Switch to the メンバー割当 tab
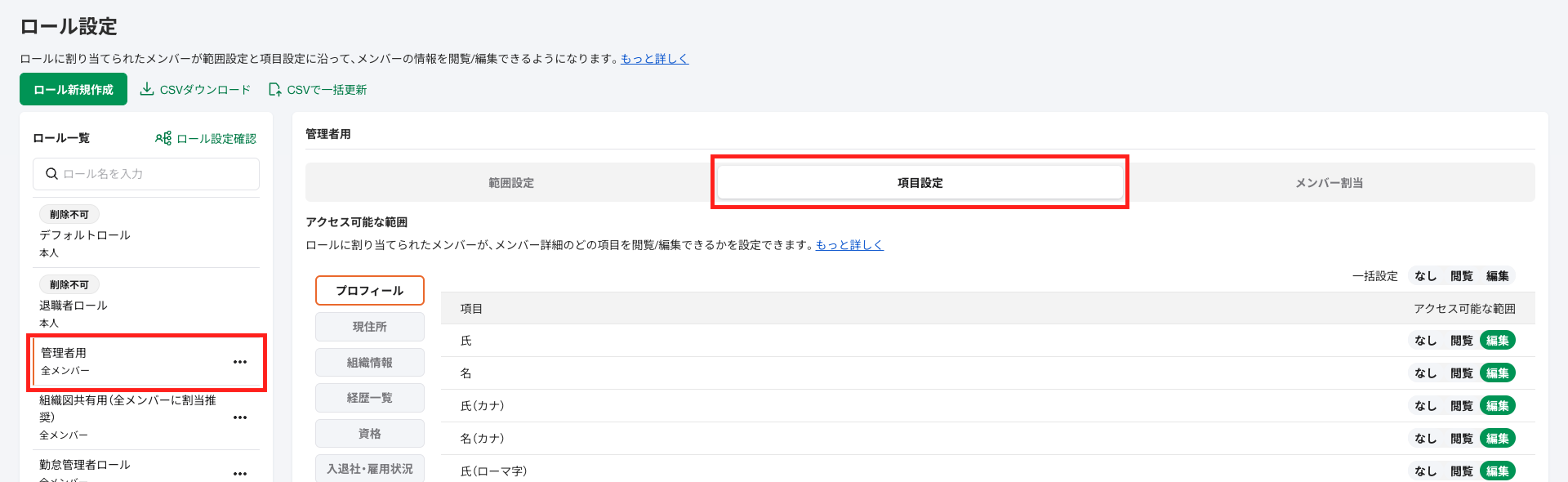The height and width of the screenshot is (482, 1568). click(x=1330, y=183)
